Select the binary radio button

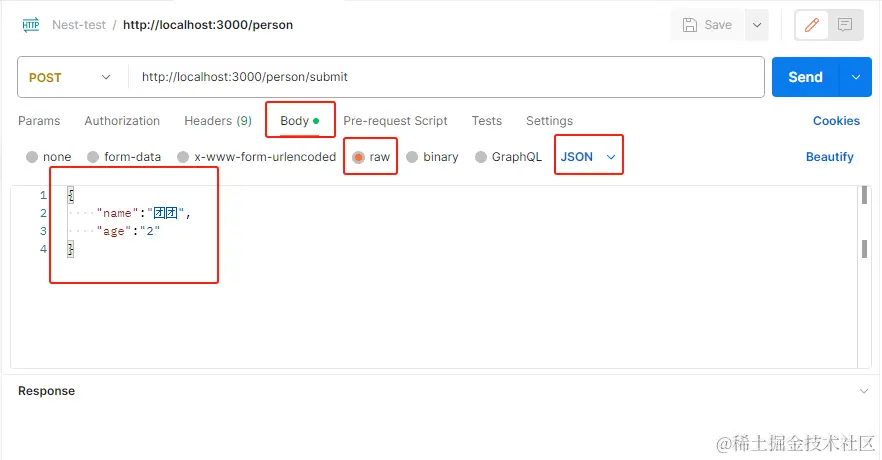coord(412,157)
